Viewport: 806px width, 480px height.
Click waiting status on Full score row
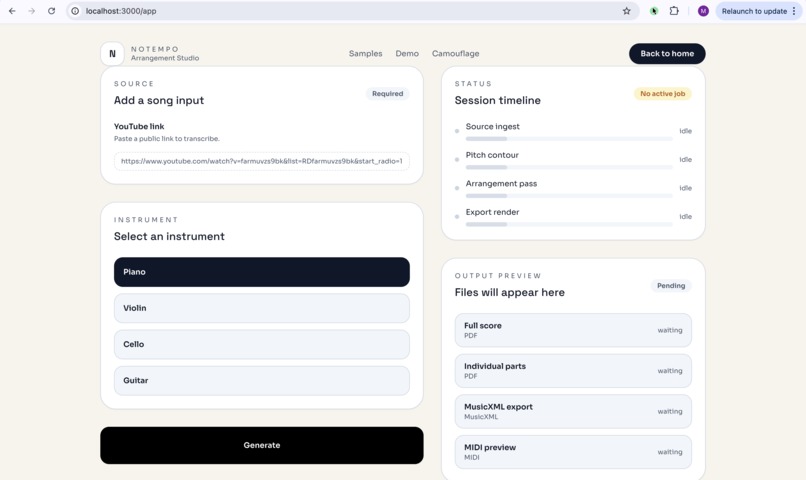[670, 330]
